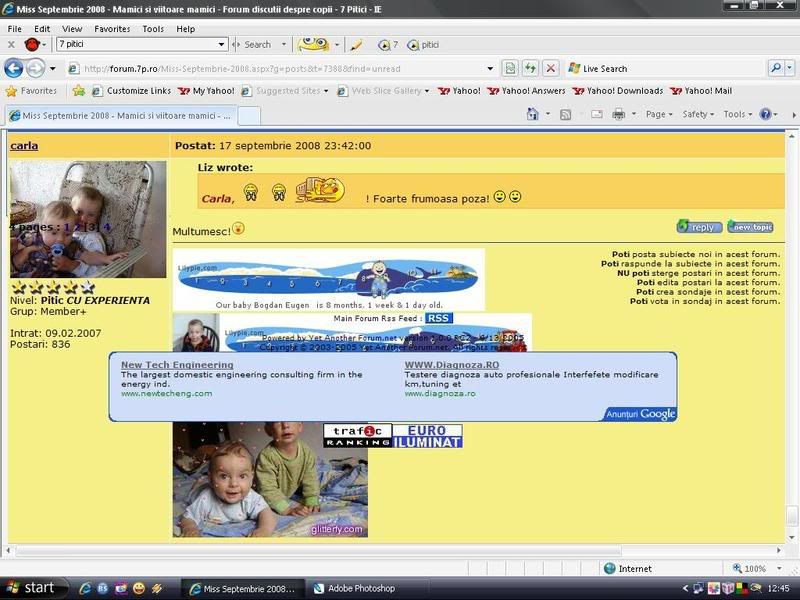Viewport: 800px width, 600px height.
Task: Open the command bar Tools dropdown
Action: 738,114
